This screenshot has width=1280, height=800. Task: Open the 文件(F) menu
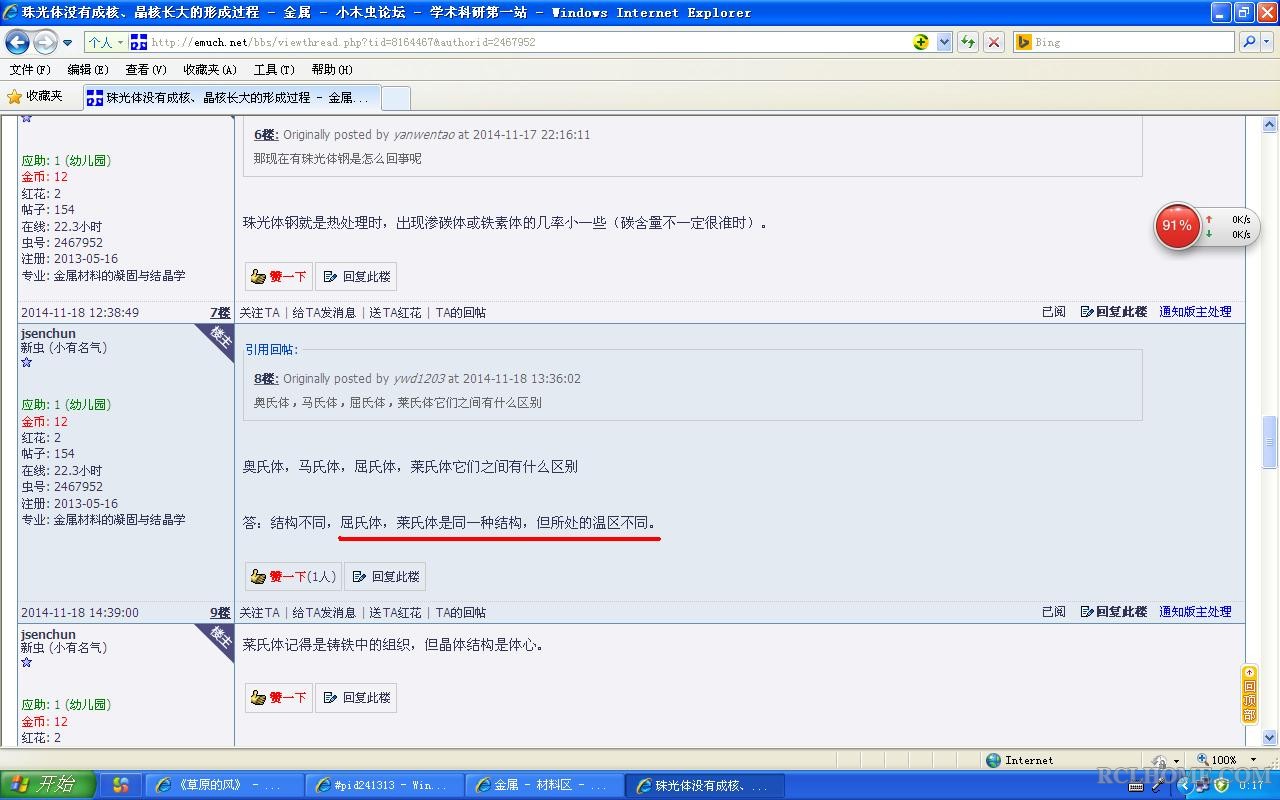[30, 70]
